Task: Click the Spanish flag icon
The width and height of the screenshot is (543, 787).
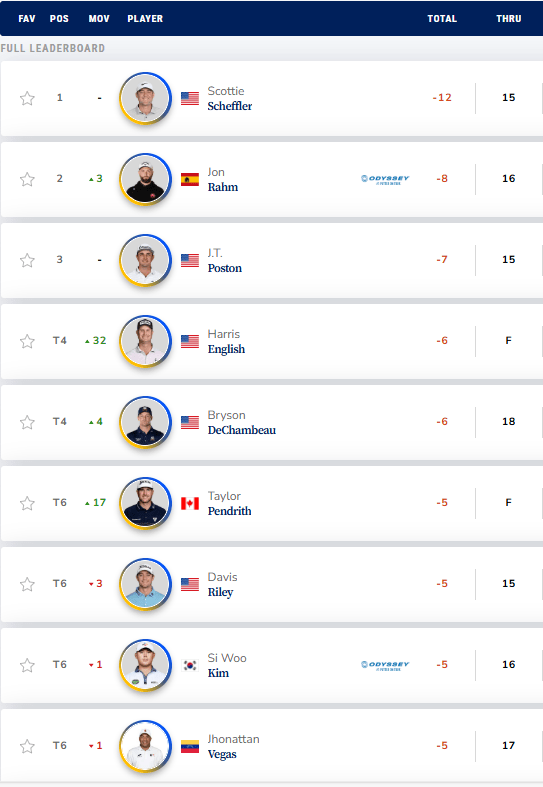Action: (190, 179)
